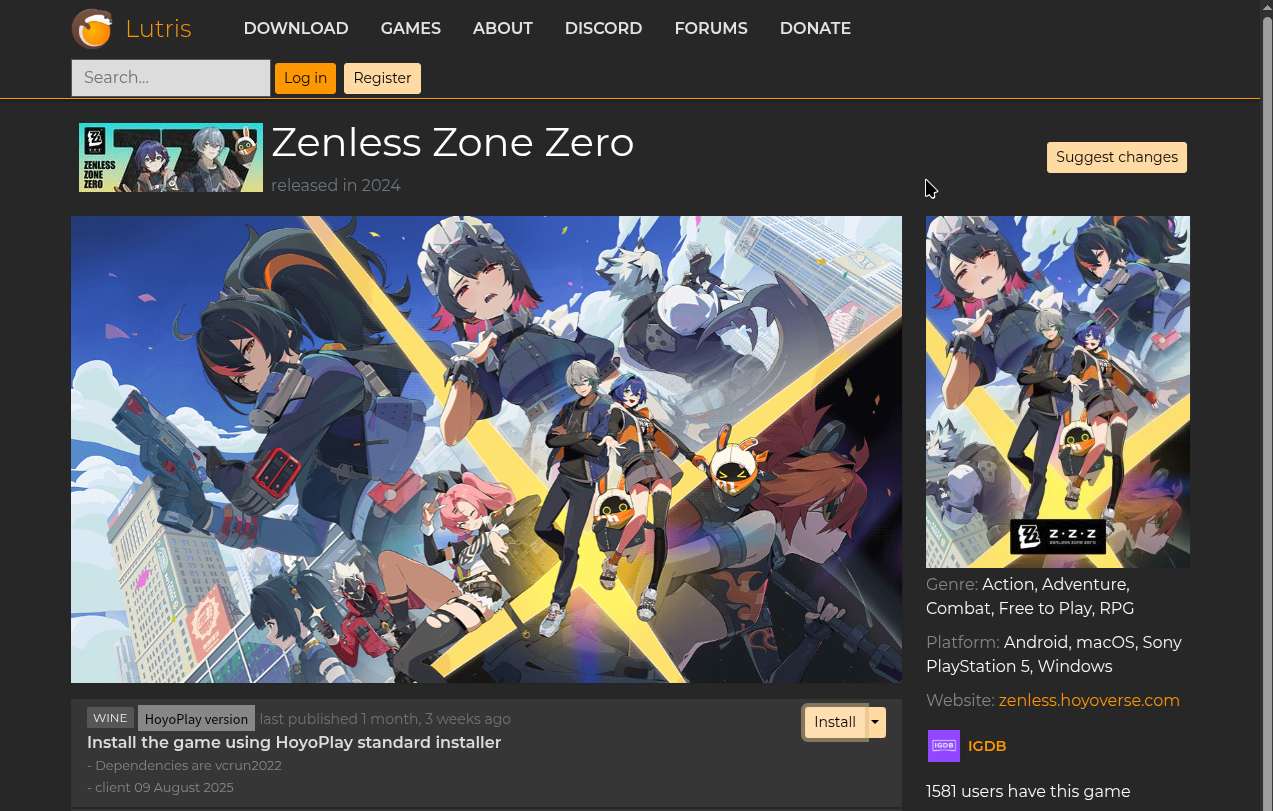Open the FORUMS page
This screenshot has height=811, width=1273.
click(710, 28)
